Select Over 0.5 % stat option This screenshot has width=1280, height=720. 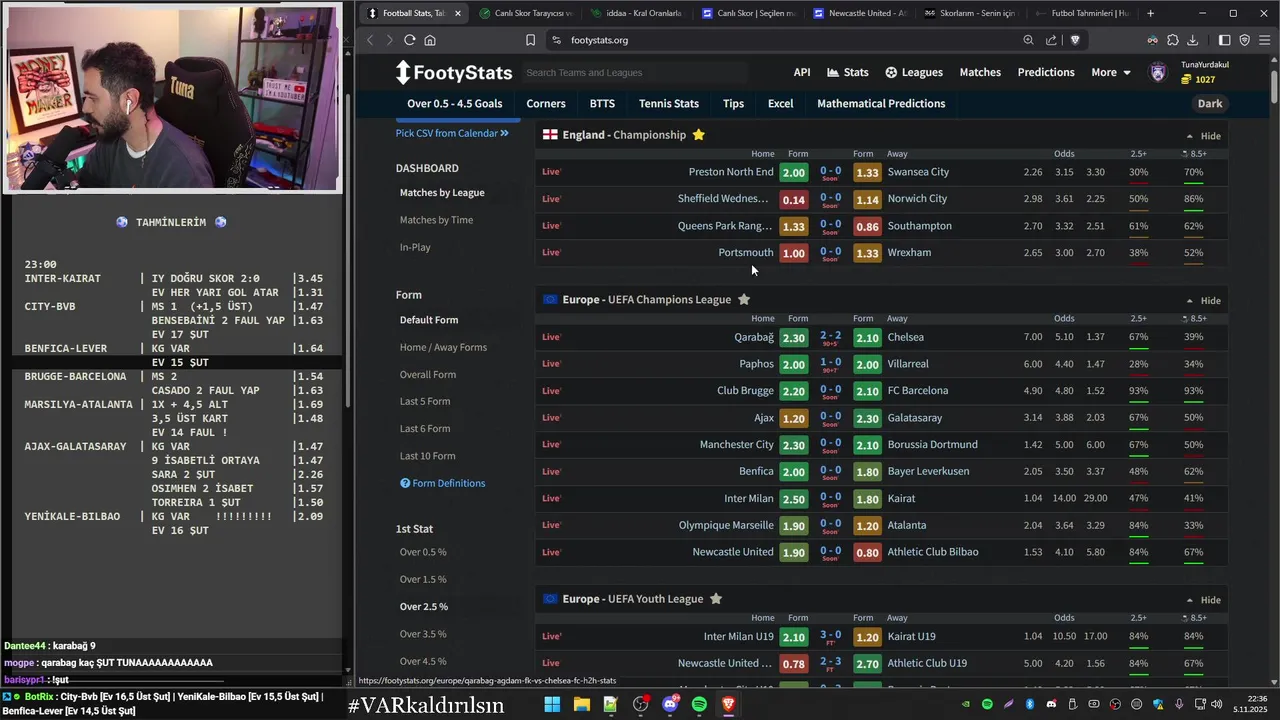point(423,552)
